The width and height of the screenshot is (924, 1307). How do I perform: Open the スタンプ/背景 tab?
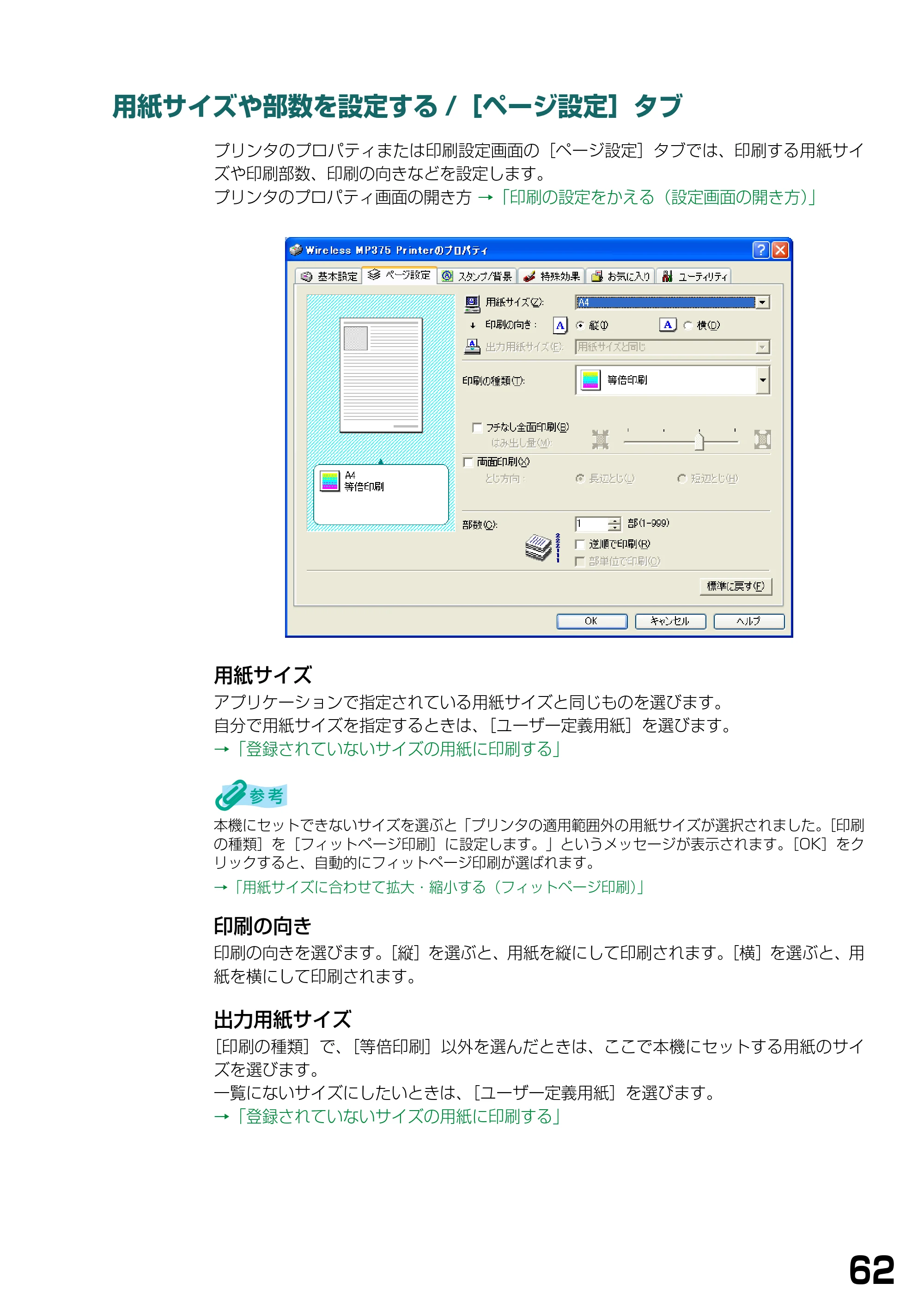pyautogui.click(x=477, y=277)
